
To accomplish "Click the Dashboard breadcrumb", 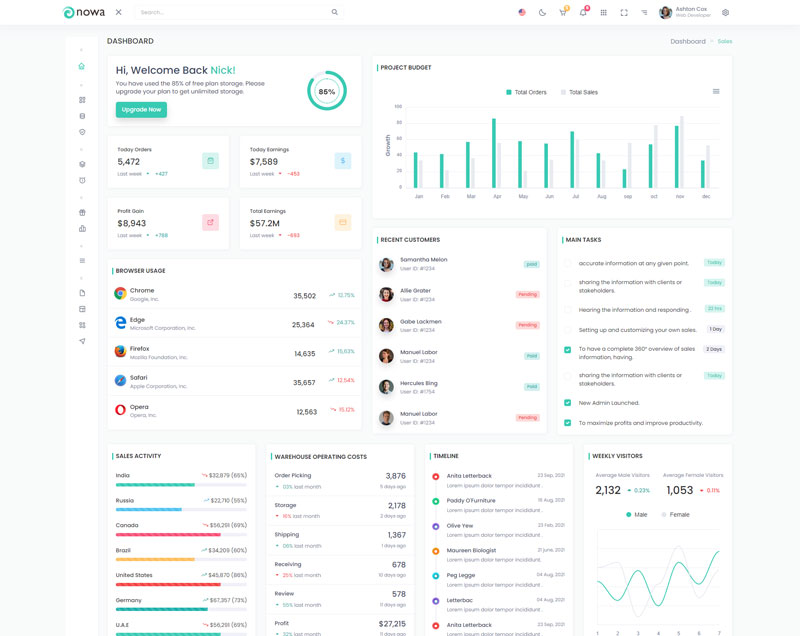I will (x=687, y=42).
